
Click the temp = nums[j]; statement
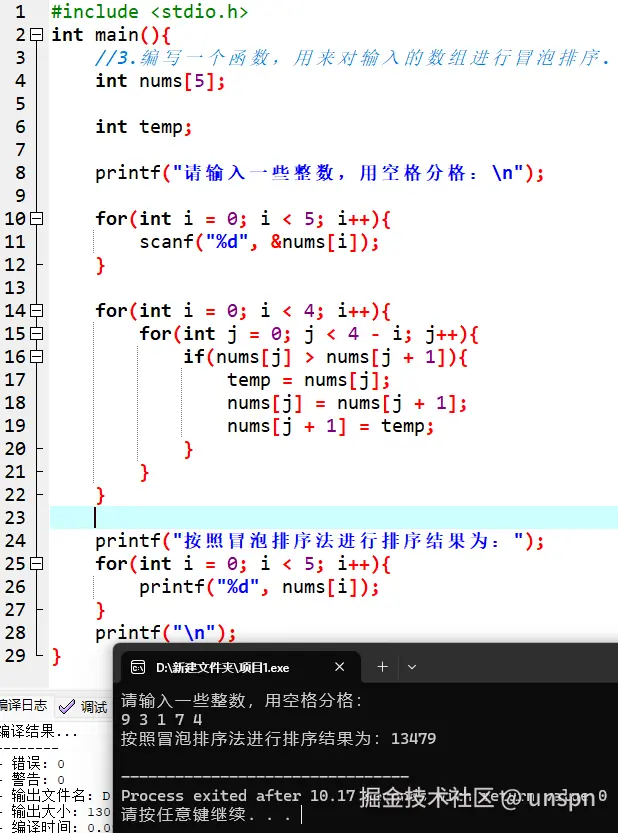point(308,380)
